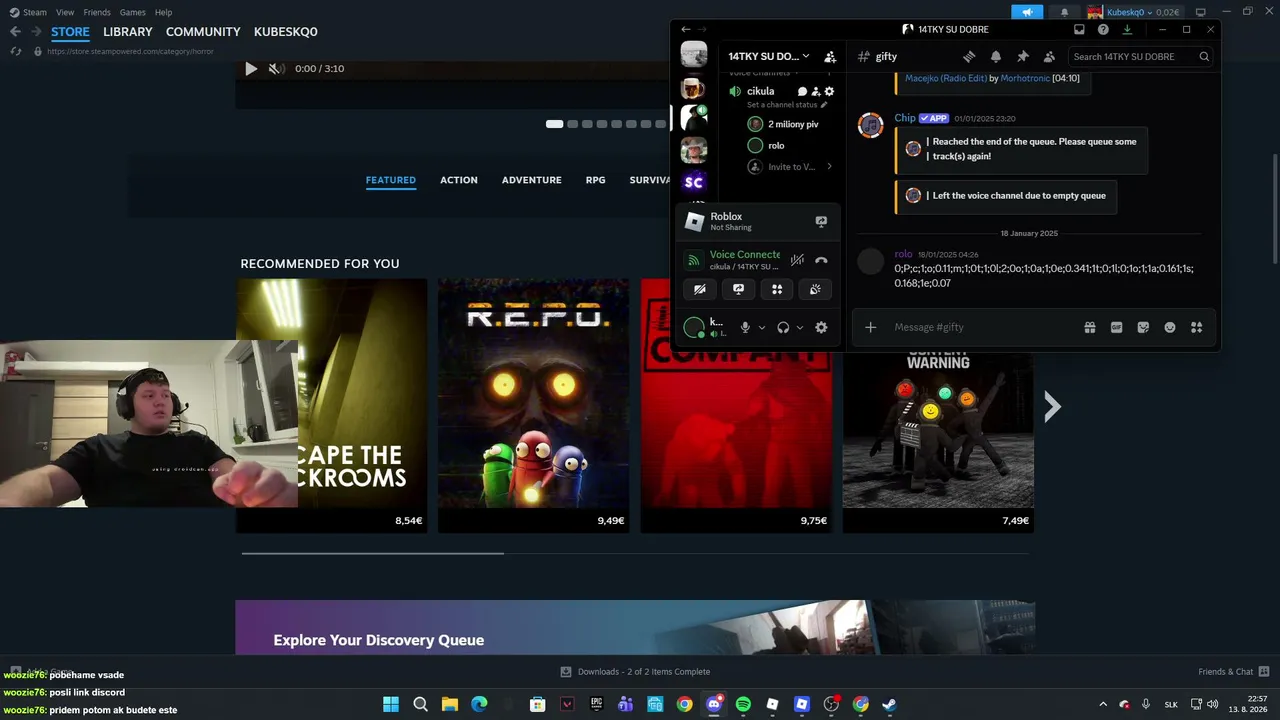Edit cikula voice channel settings gear
The width and height of the screenshot is (1280, 720).
[829, 91]
